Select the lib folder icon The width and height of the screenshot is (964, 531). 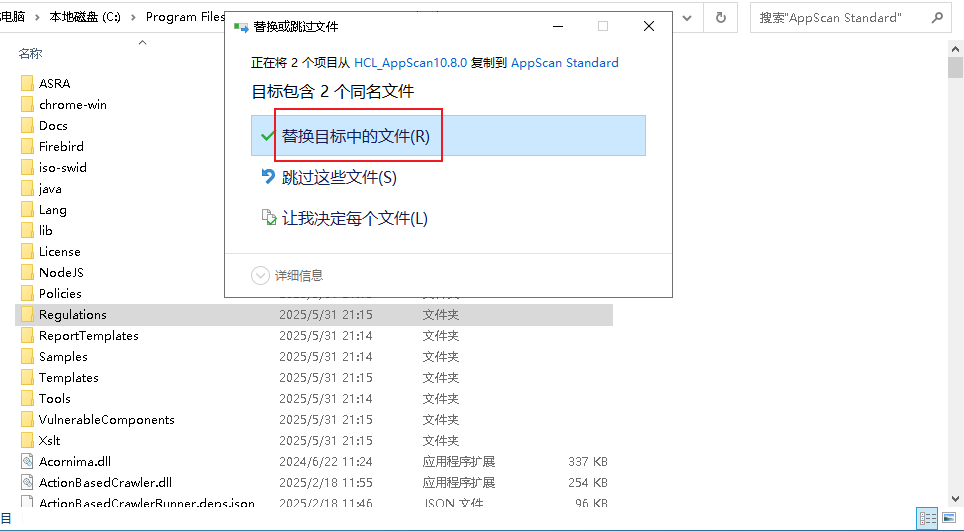(27, 230)
